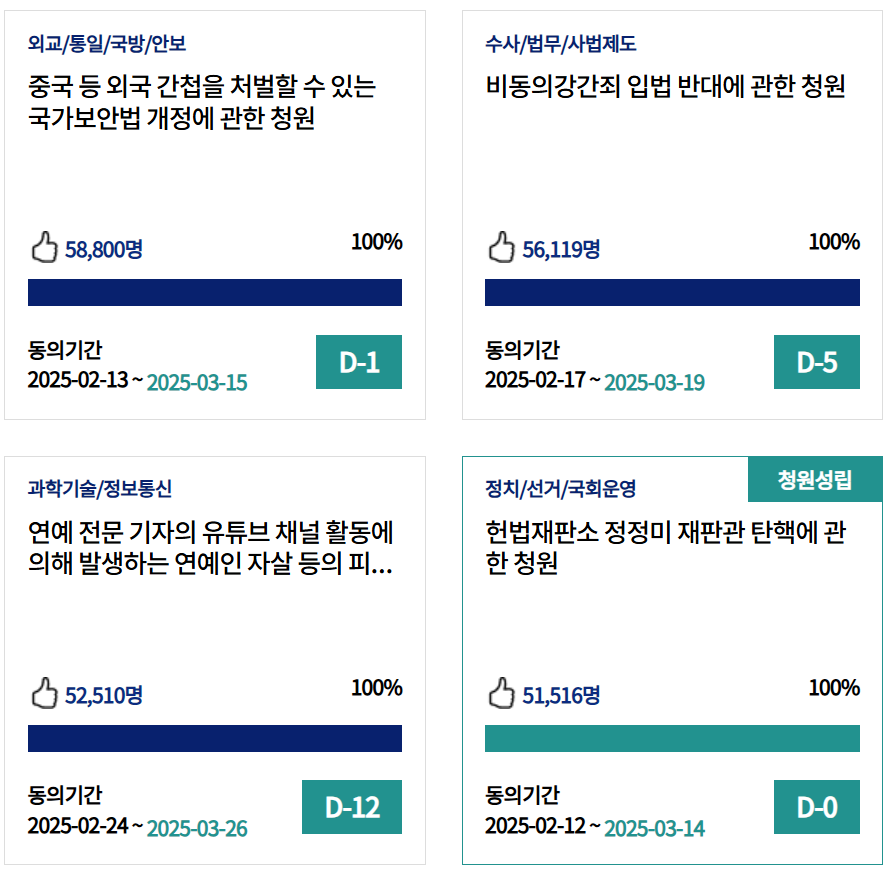Viewport: 888px width, 873px height.
Task: Select the 수사/법무/사법제도 category label
Action: tap(560, 44)
